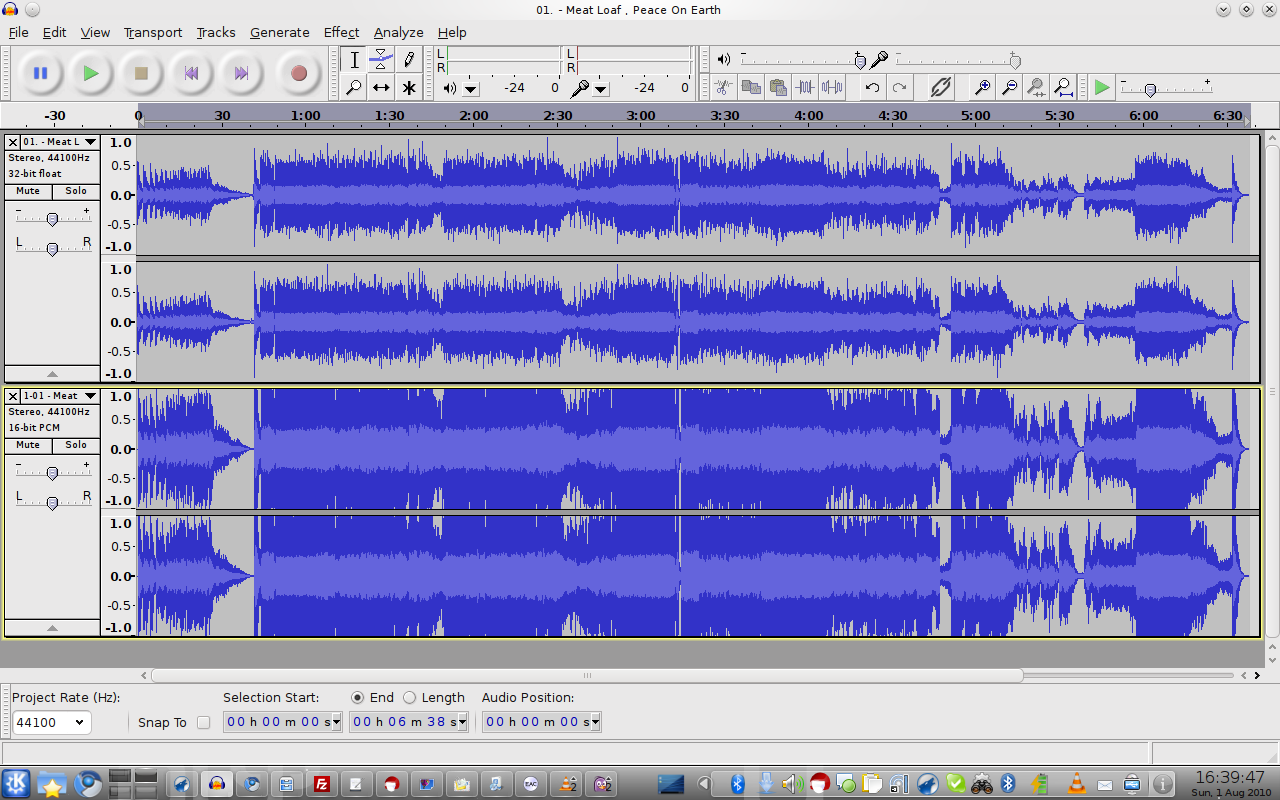Activate the Time Shift tool
The height and width of the screenshot is (800, 1280).
tap(381, 88)
